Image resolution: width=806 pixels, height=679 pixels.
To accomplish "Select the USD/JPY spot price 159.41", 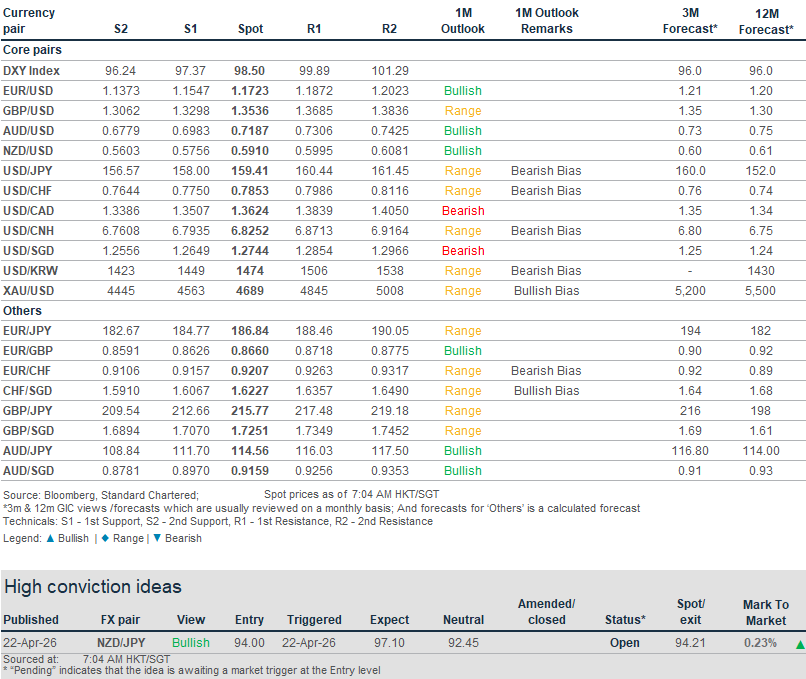I will [x=250, y=171].
